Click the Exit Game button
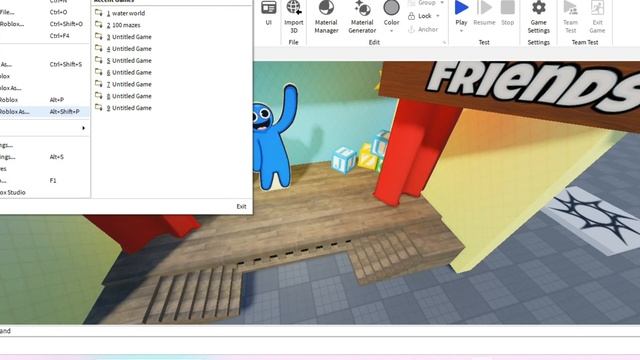640x360 pixels. pyautogui.click(x=597, y=17)
